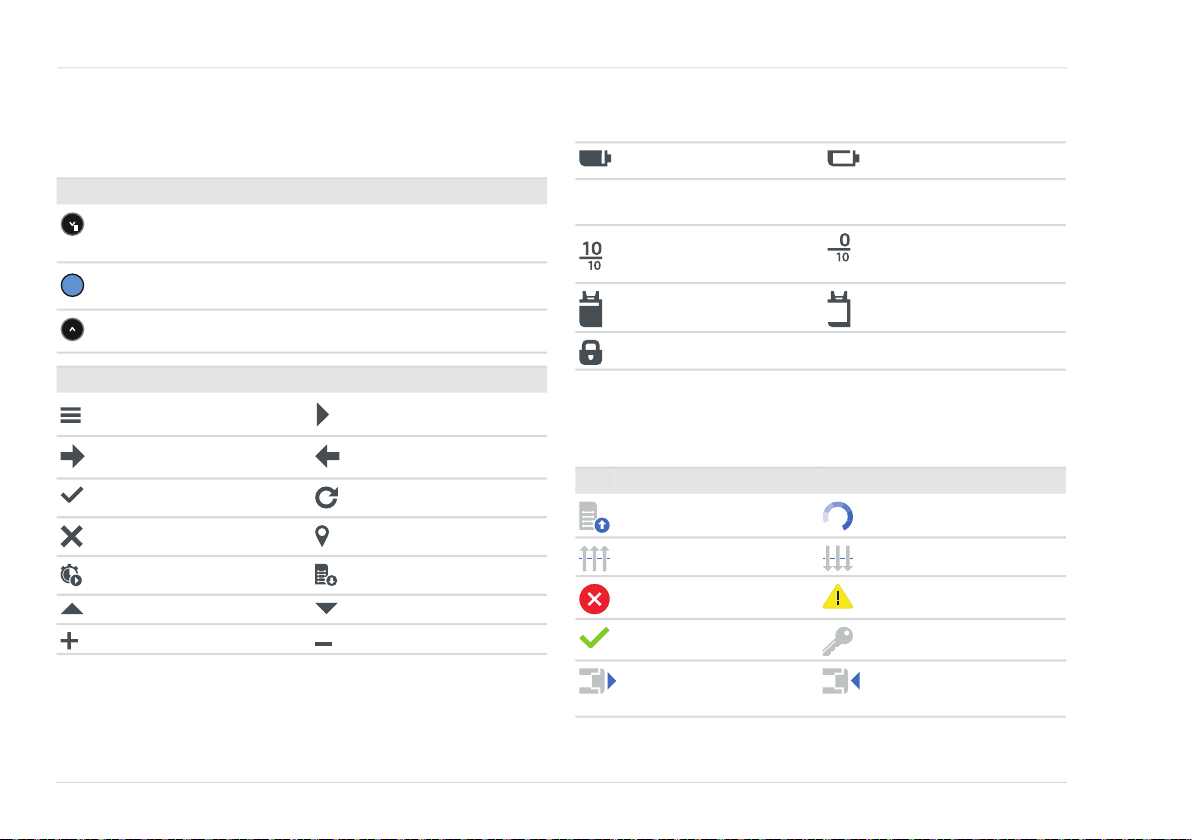1192x840 pixels.
Task: Click the solid right arrow icon
Action: [x=72, y=457]
